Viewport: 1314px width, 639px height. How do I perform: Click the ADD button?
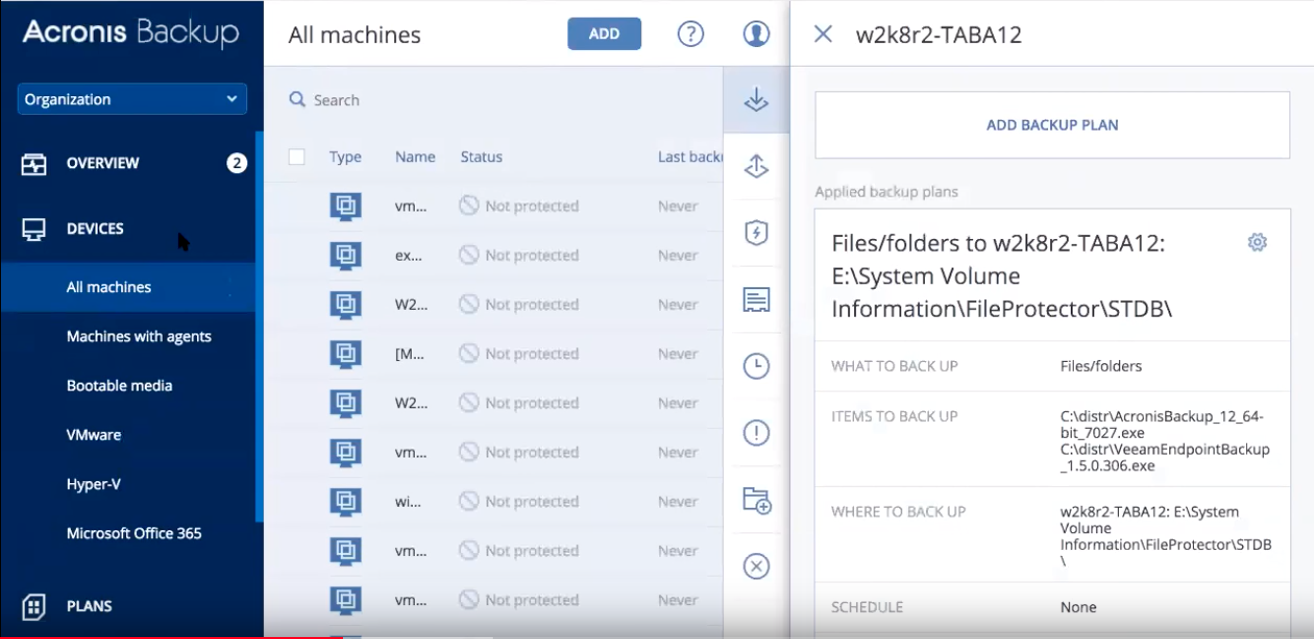(604, 33)
